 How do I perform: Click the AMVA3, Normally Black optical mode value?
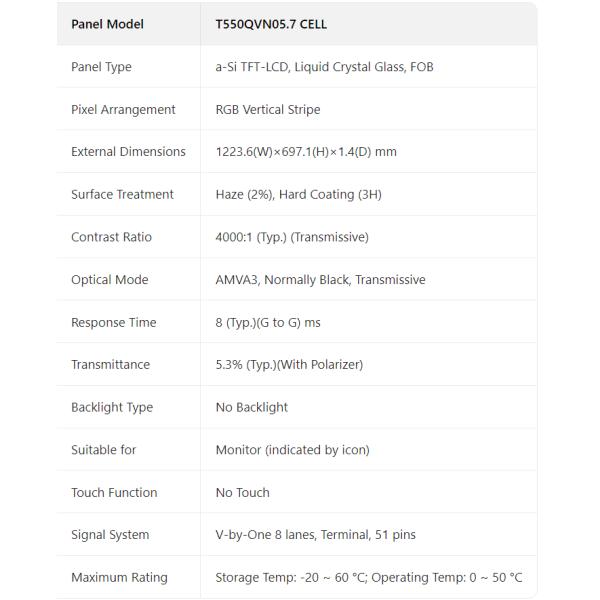pyautogui.click(x=320, y=280)
